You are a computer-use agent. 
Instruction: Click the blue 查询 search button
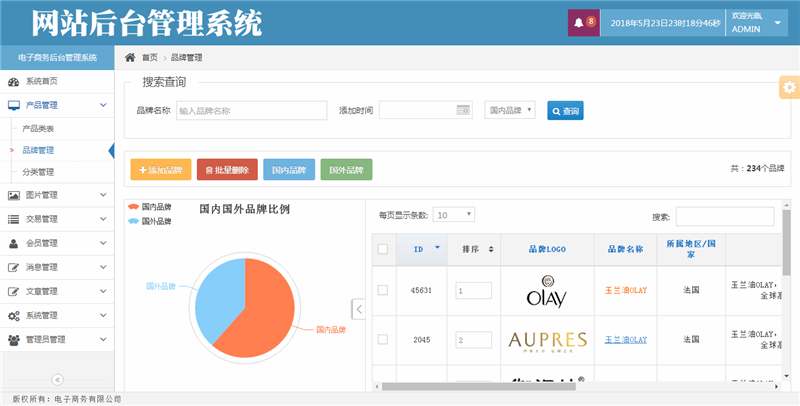(565, 110)
